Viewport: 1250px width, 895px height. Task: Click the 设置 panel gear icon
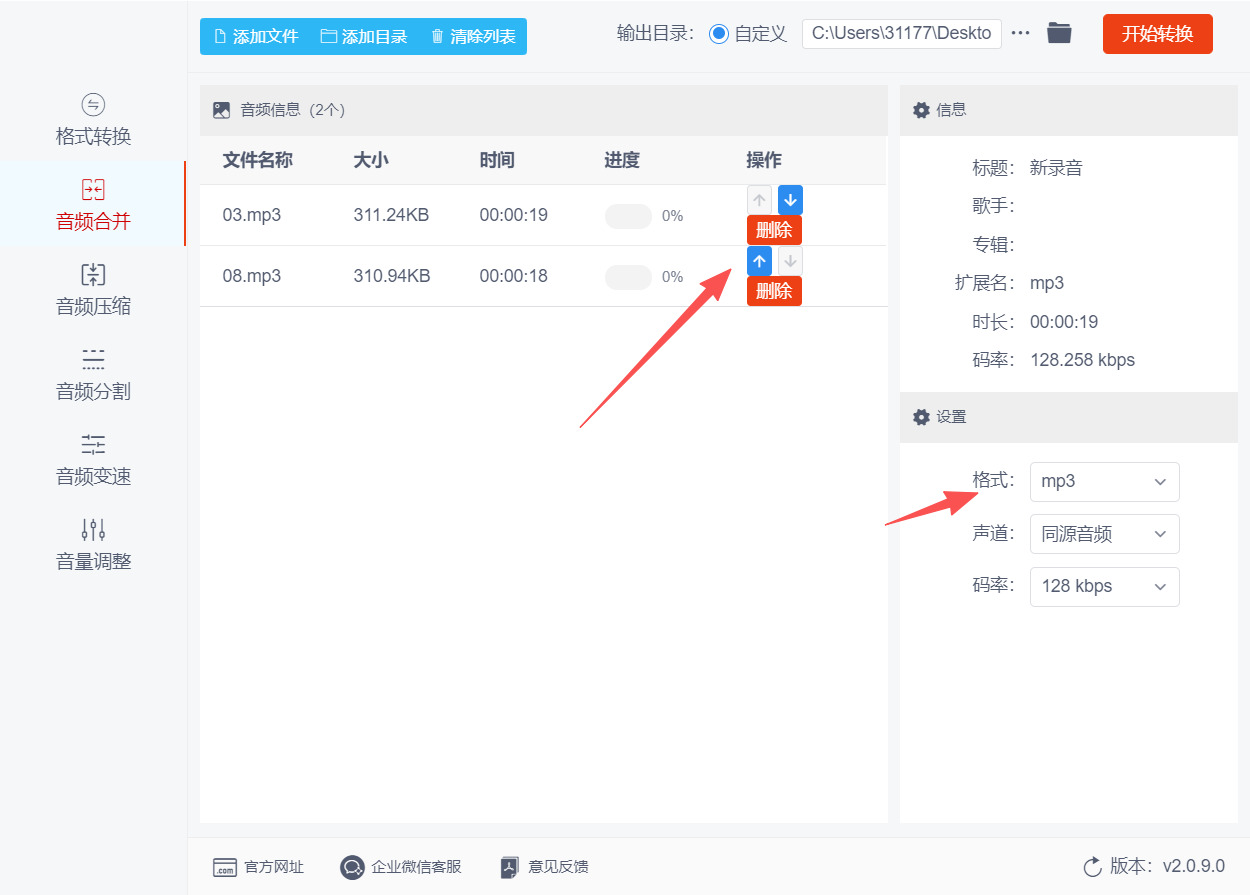(921, 417)
